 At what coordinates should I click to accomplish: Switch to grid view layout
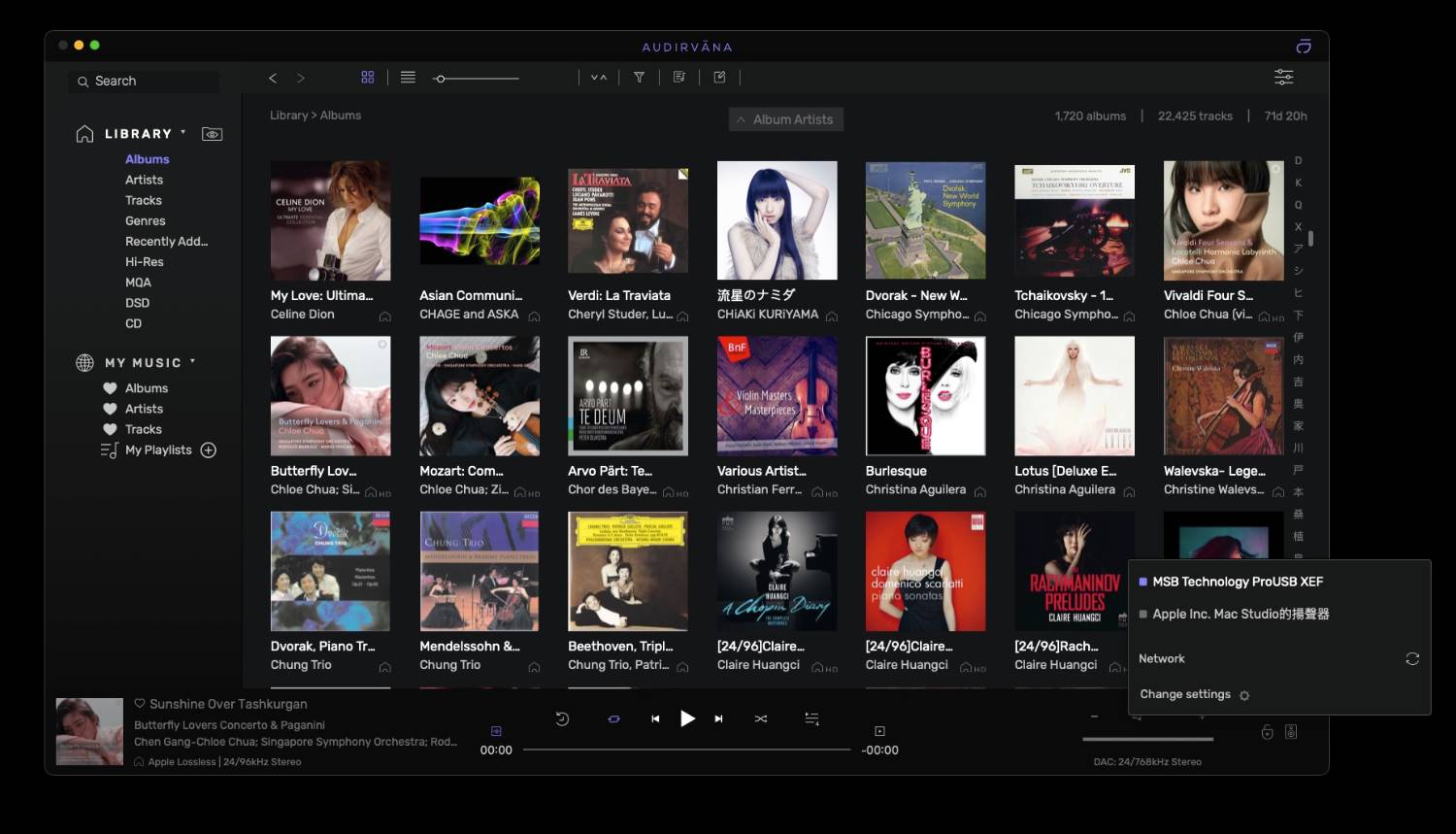tap(368, 78)
